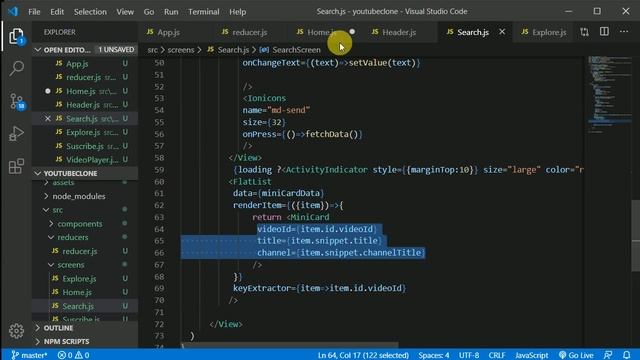Open the Edit menu
The image size is (640, 360).
[x=57, y=12]
